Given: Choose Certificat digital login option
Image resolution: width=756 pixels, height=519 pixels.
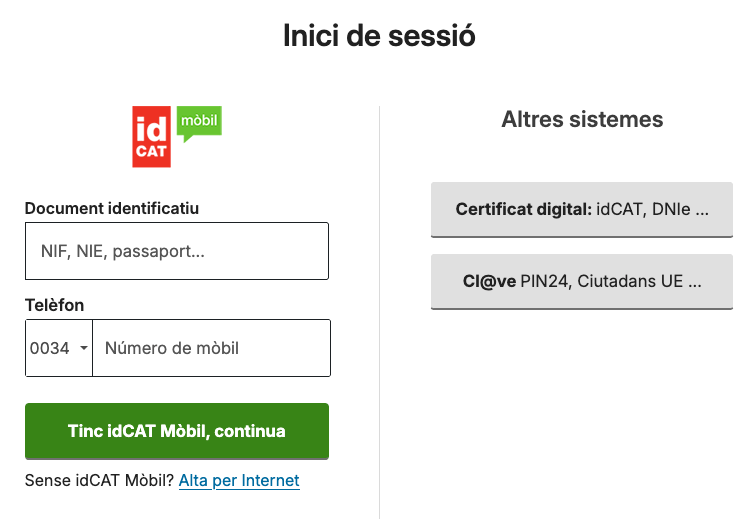Looking at the screenshot, I should coord(581,210).
